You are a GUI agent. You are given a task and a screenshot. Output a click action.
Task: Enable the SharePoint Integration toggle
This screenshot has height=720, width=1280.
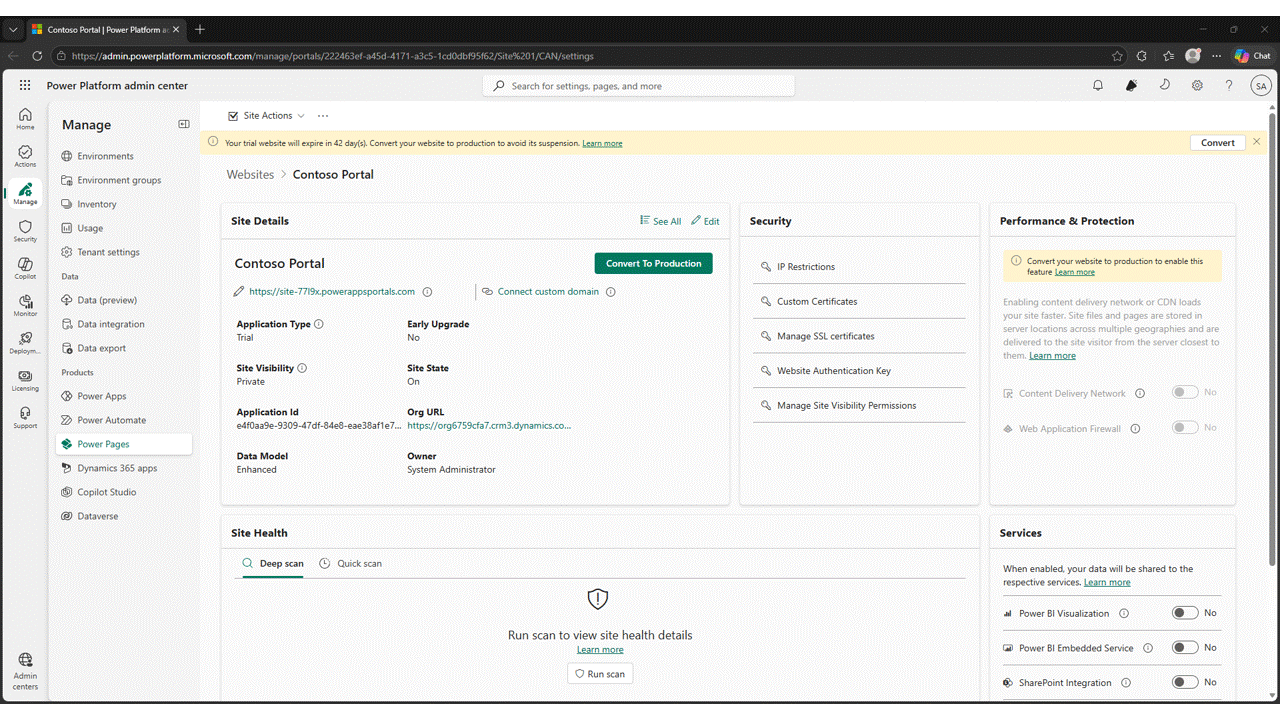1185,683
